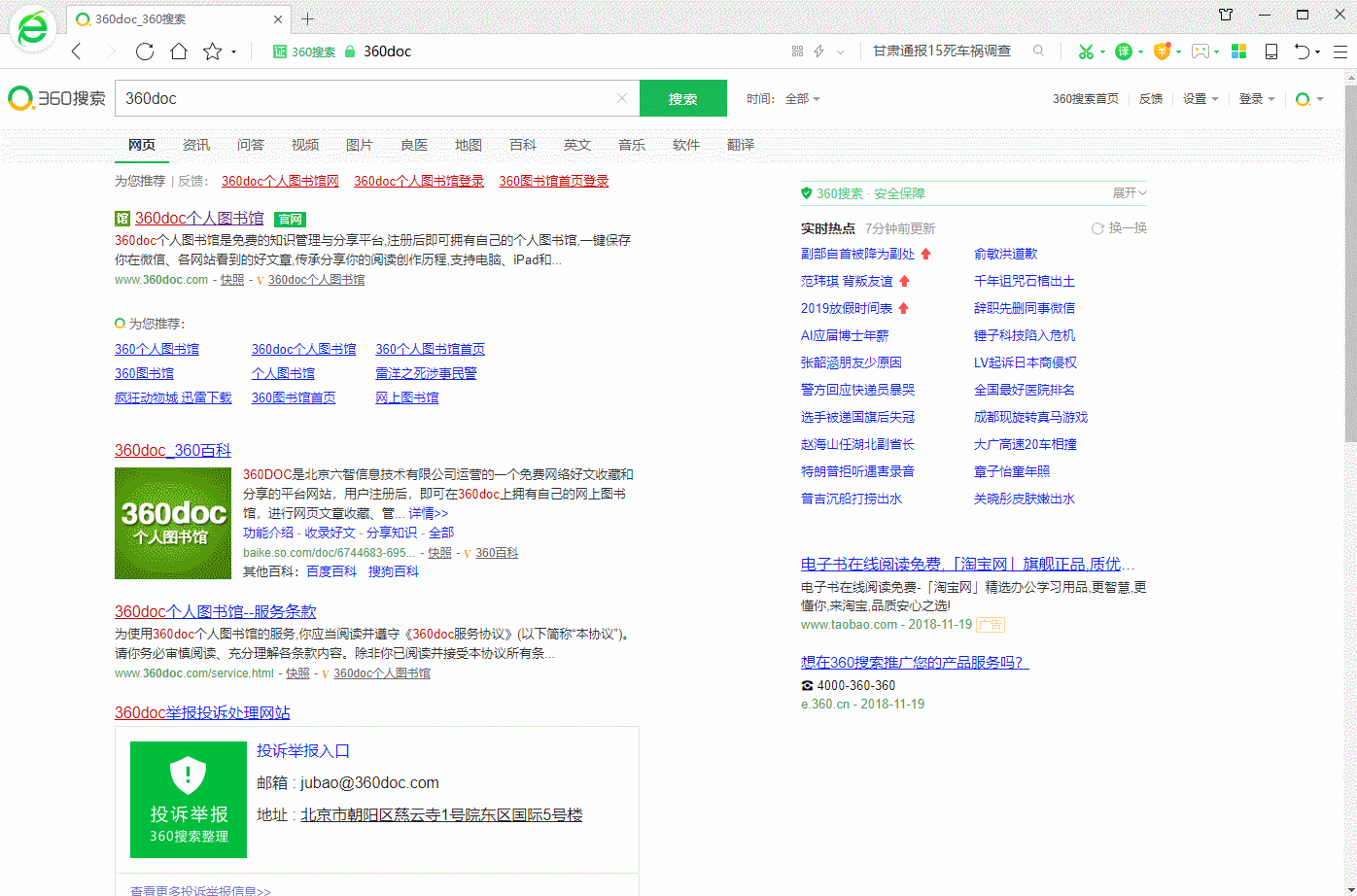The image size is (1357, 896).
Task: Open the scissors screenshot tool
Action: [1086, 52]
